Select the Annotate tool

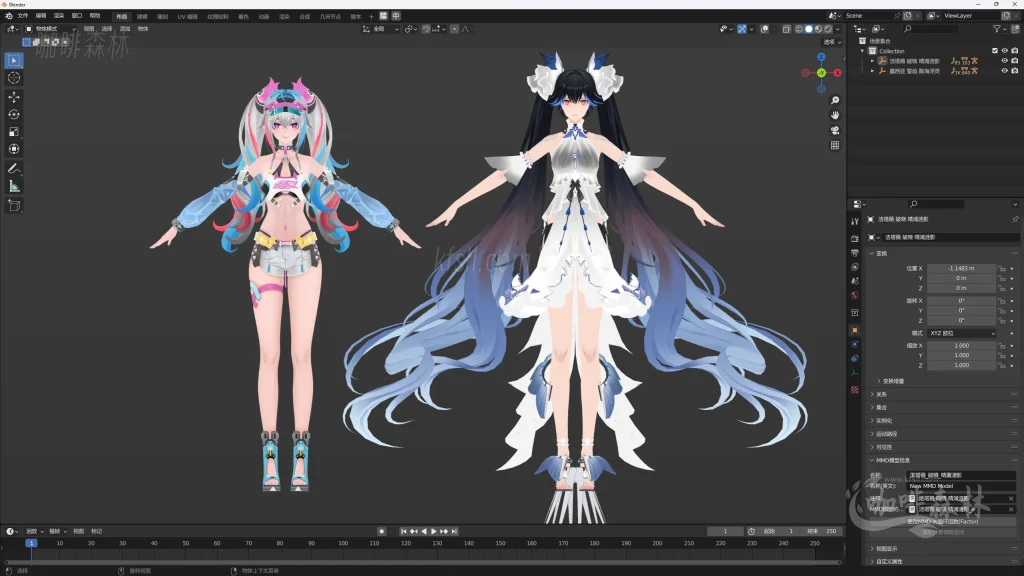click(14, 168)
